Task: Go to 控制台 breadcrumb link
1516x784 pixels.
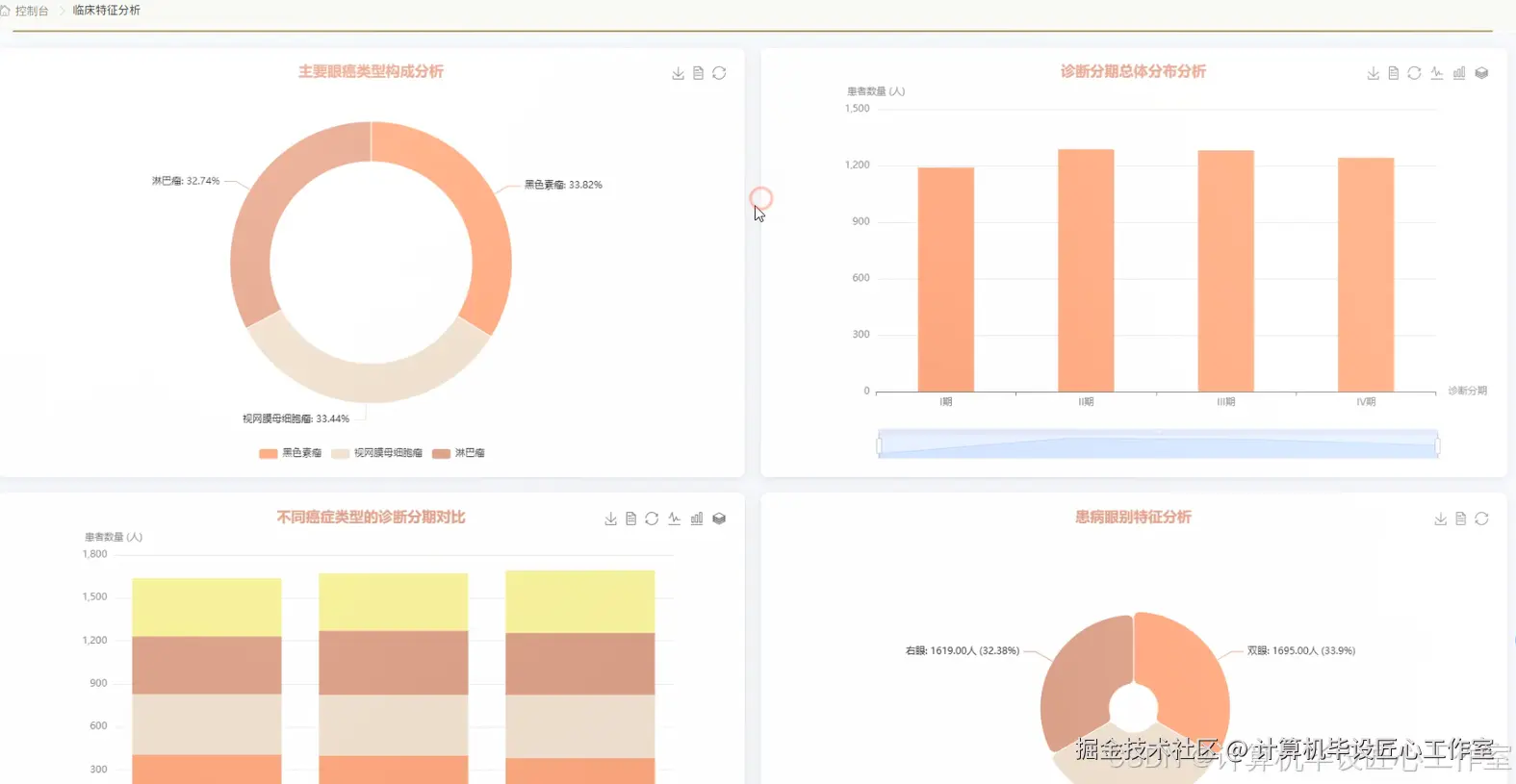Action: point(32,11)
